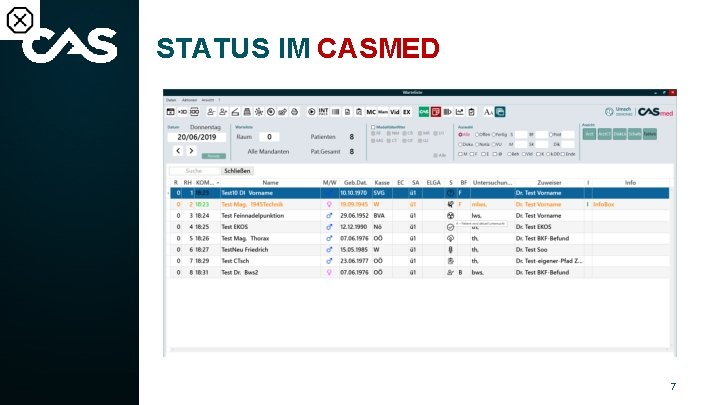This screenshot has width=720, height=405.
Task: Click the Raum number field
Action: [269, 137]
